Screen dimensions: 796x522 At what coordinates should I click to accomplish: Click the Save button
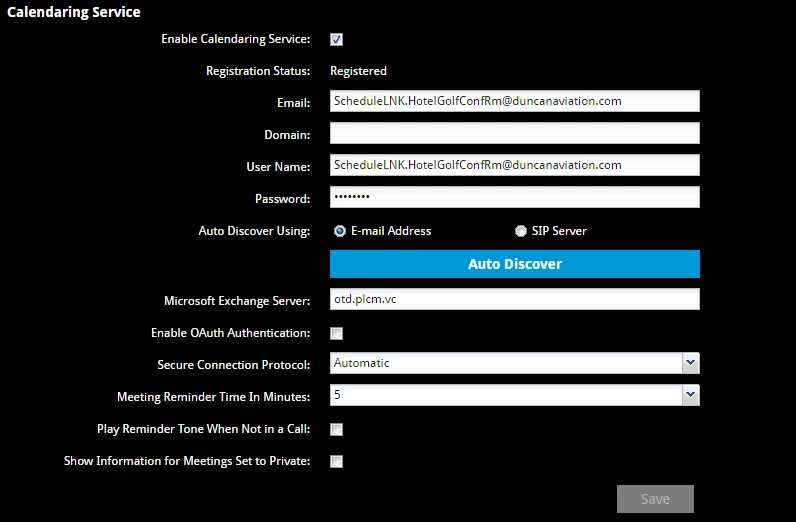655,499
